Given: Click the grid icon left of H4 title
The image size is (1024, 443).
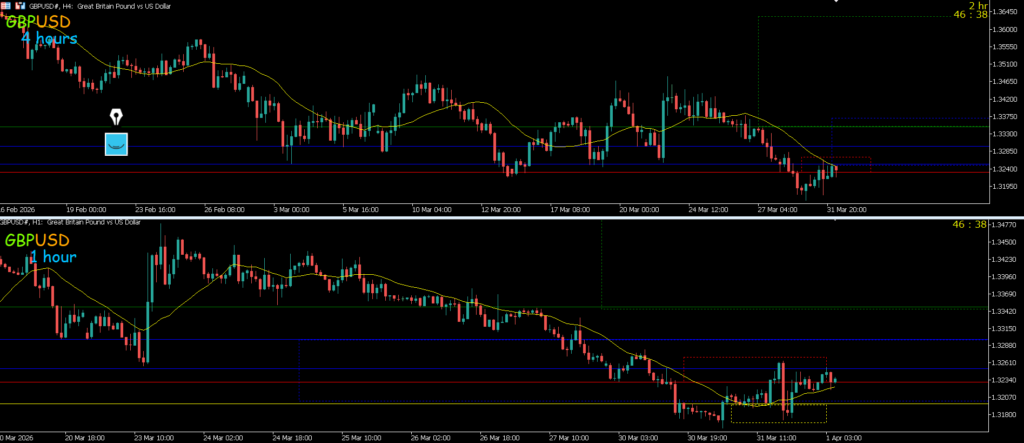Looking at the screenshot, I should pos(7,6).
